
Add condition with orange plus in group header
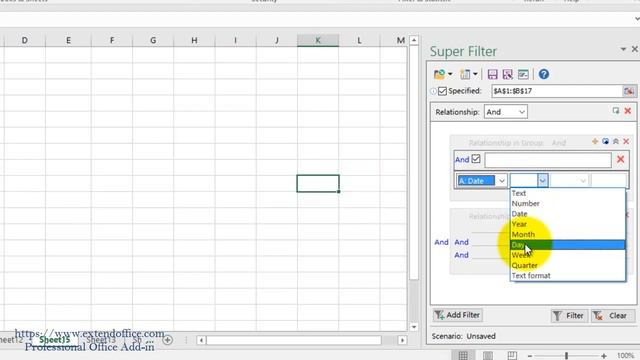tap(595, 141)
